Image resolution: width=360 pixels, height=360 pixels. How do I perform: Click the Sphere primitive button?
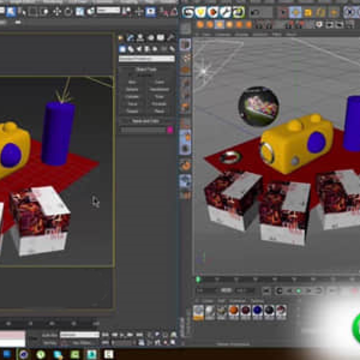pos(132,89)
